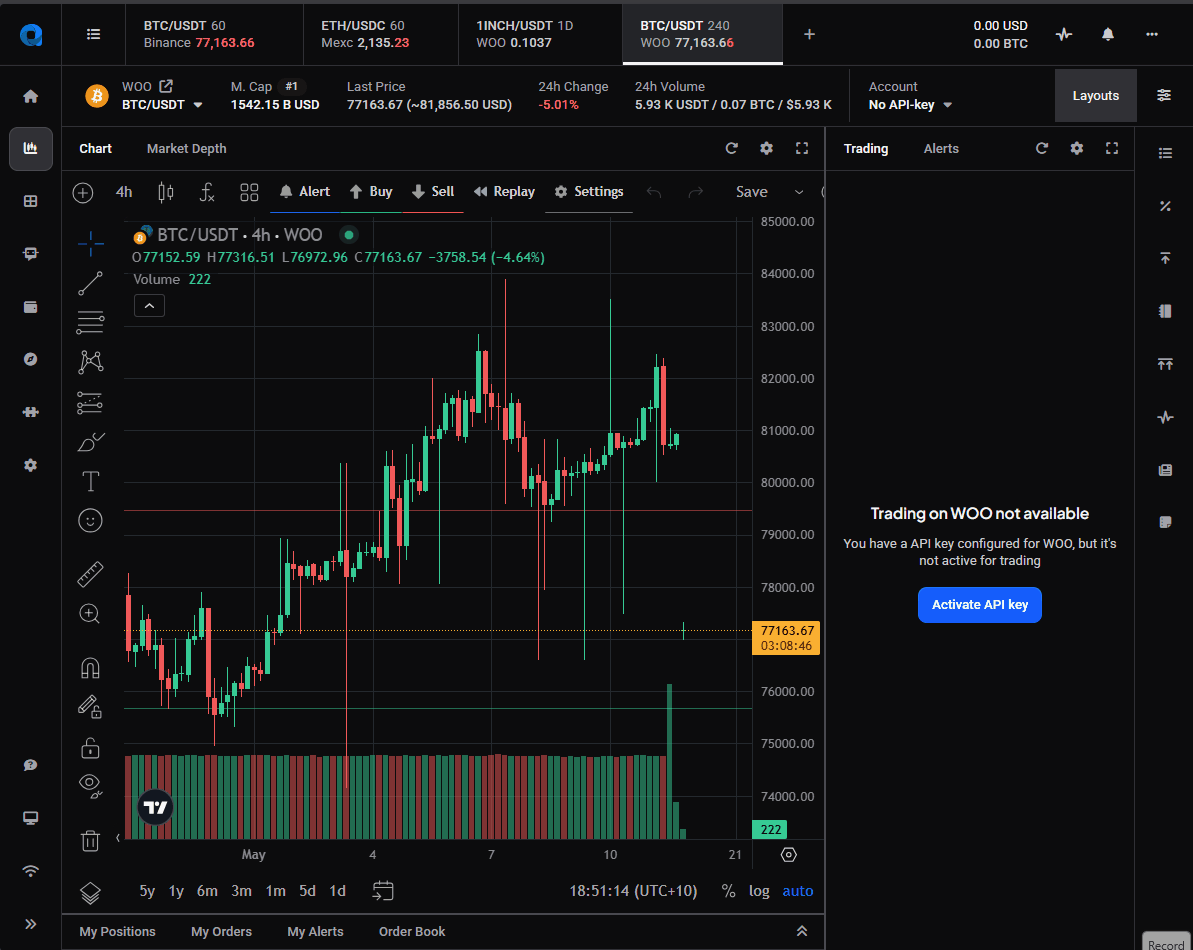This screenshot has height=950, width=1193.
Task: Select the trend line drawing tool
Action: (x=90, y=283)
